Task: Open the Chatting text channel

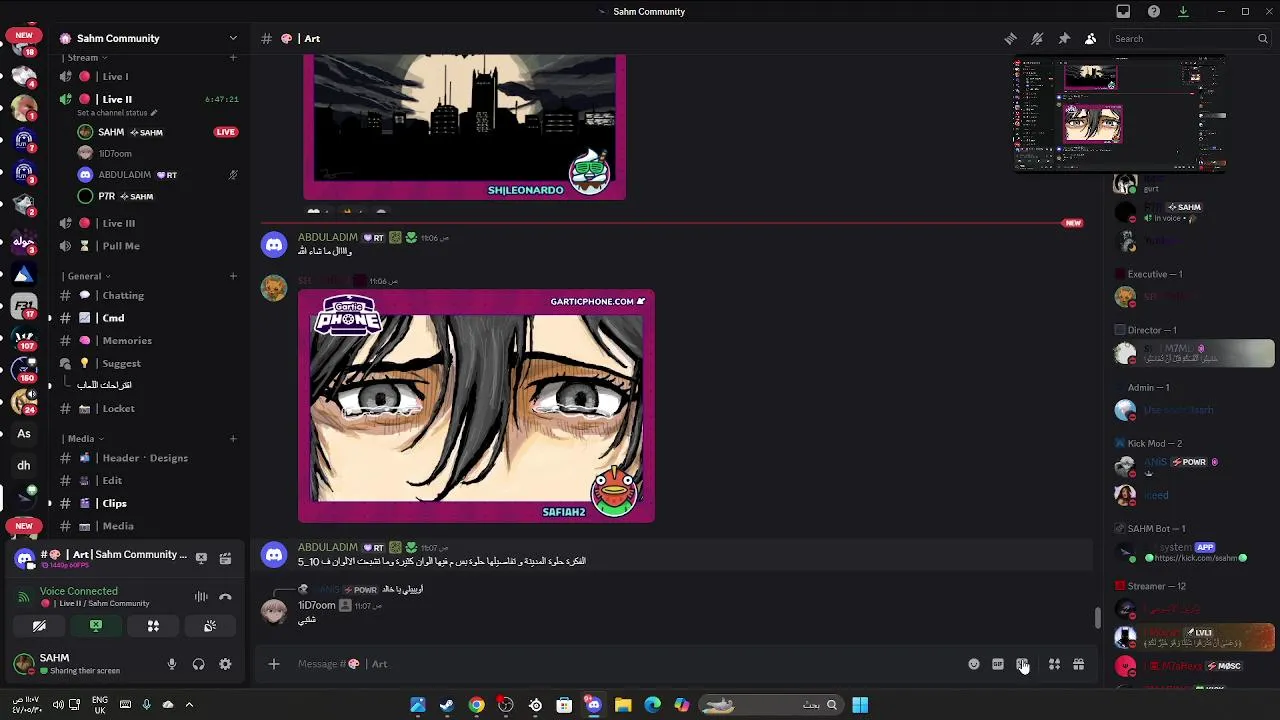Action: [x=150, y=296]
